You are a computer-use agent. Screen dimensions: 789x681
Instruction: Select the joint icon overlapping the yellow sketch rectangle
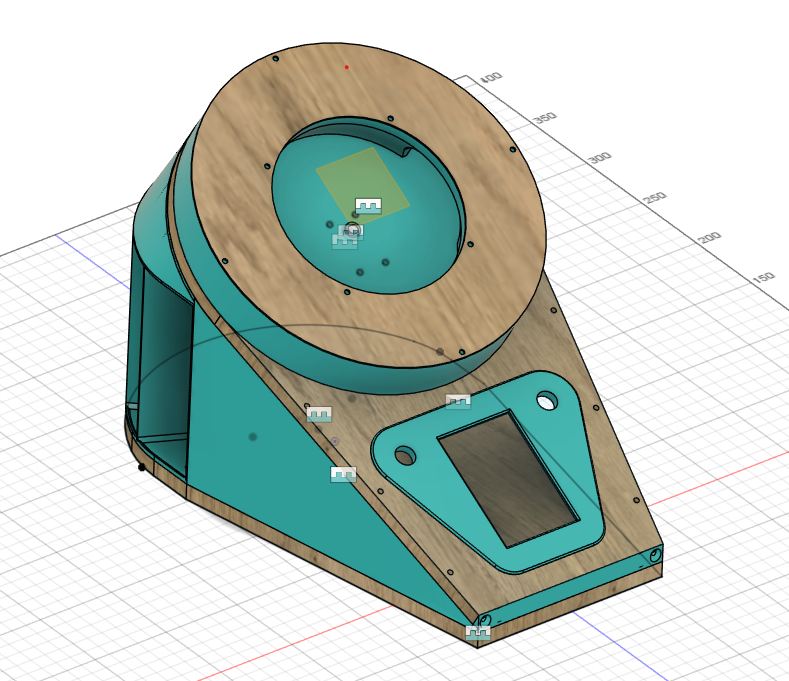point(368,206)
